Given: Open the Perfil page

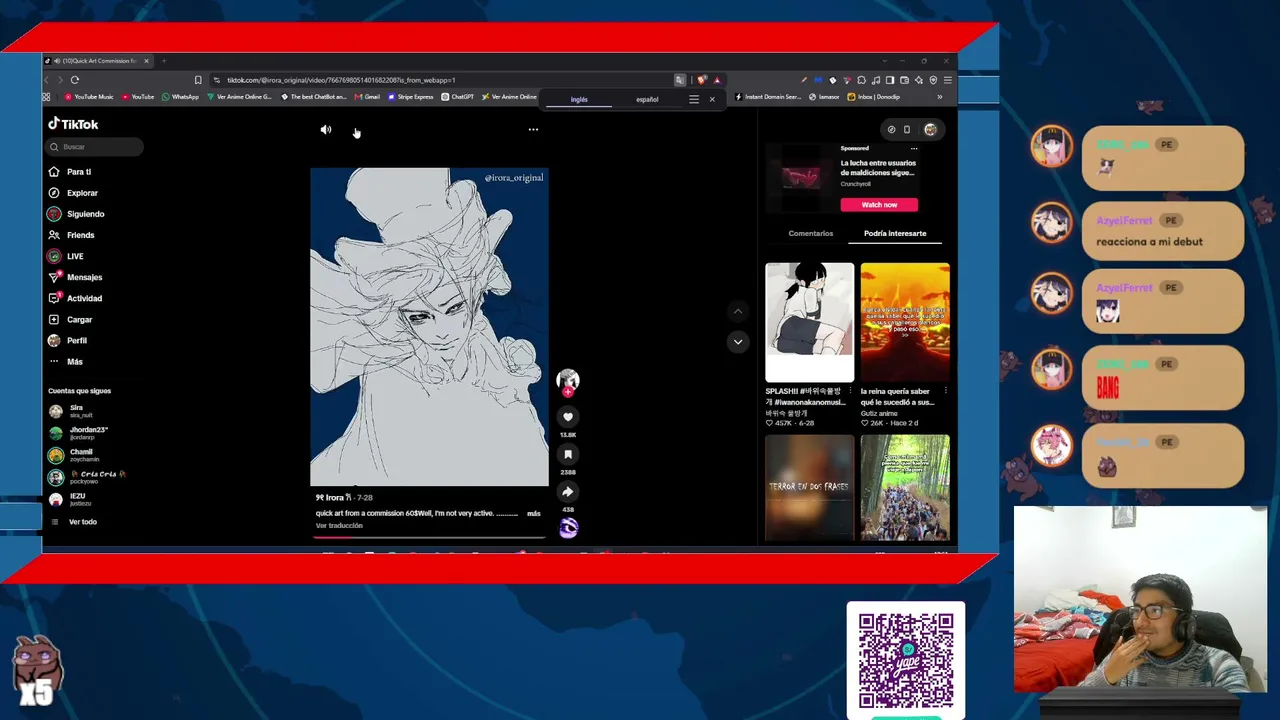Looking at the screenshot, I should [x=68, y=340].
